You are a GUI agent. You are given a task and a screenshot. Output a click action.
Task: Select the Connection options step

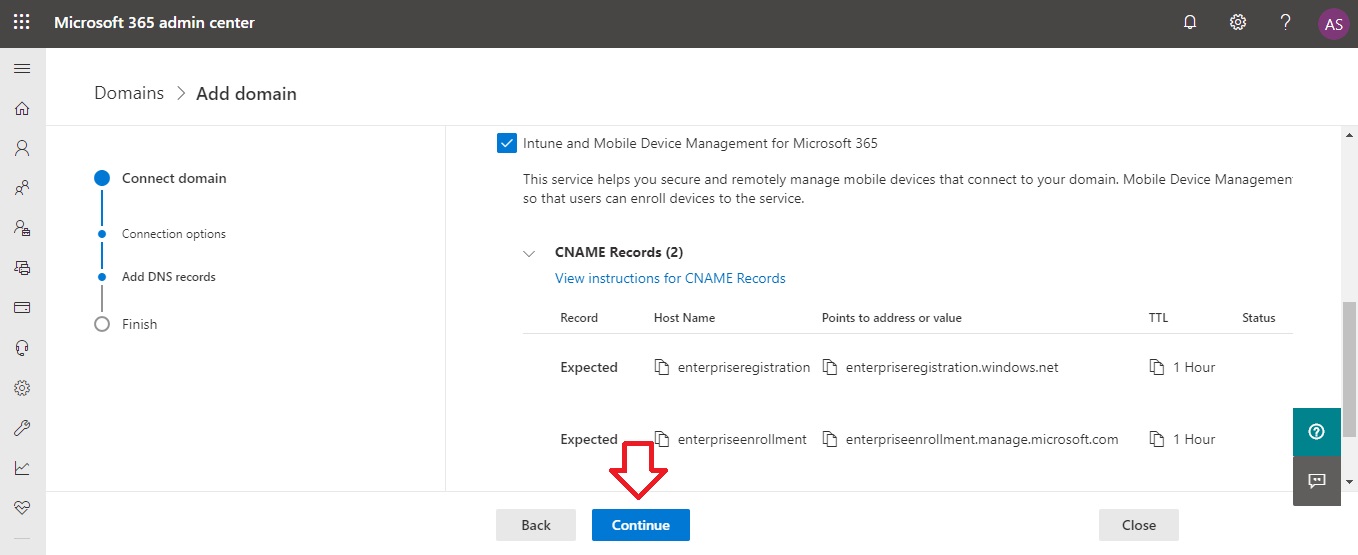click(x=174, y=234)
